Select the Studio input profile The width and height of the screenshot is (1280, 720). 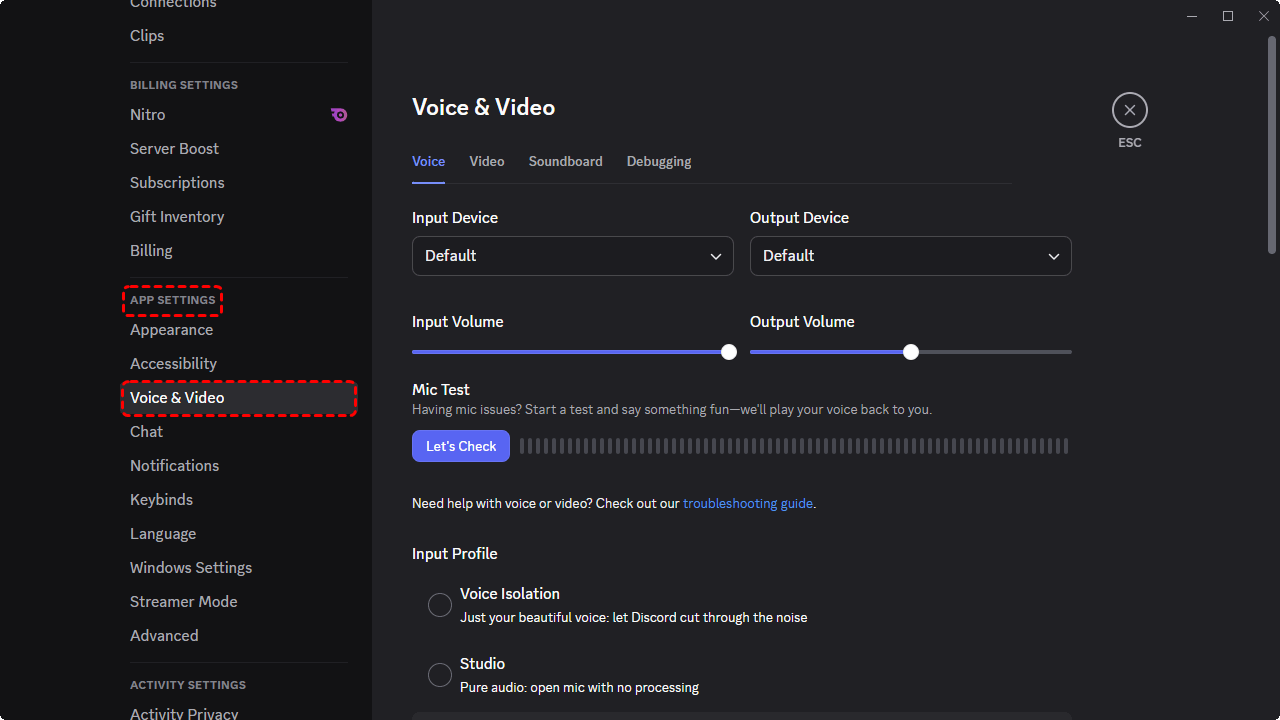[x=440, y=675]
